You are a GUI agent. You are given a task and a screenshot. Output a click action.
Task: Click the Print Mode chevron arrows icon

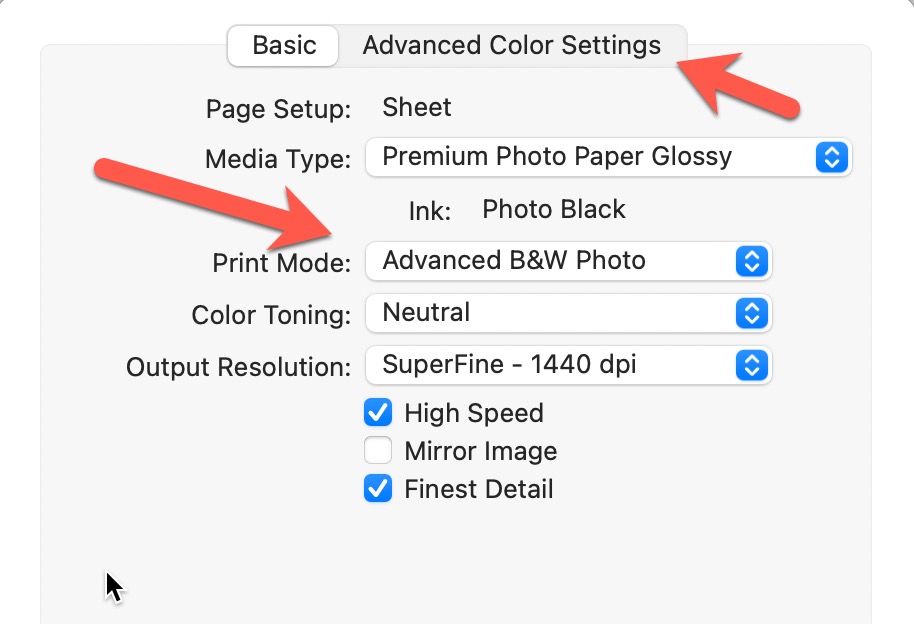pos(751,261)
